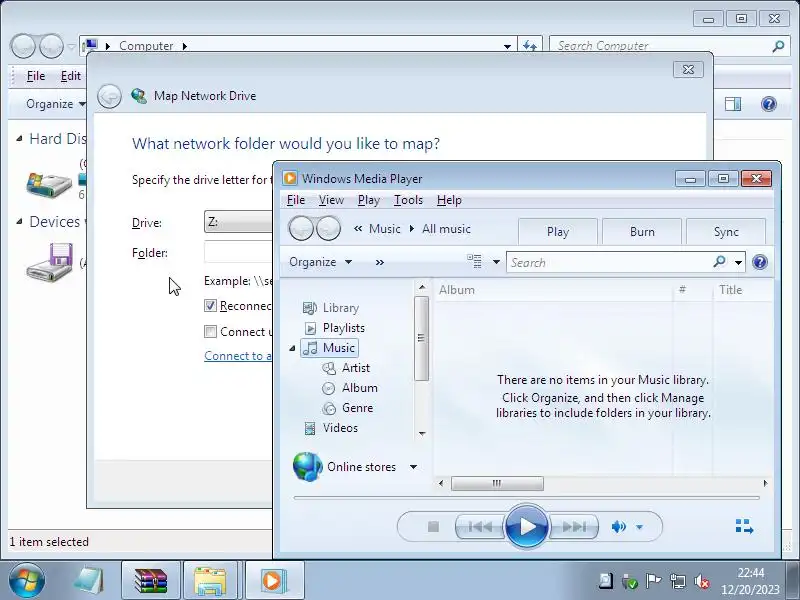The height and width of the screenshot is (600, 800).
Task: Select Library in Media Player tree
Action: coord(331,308)
